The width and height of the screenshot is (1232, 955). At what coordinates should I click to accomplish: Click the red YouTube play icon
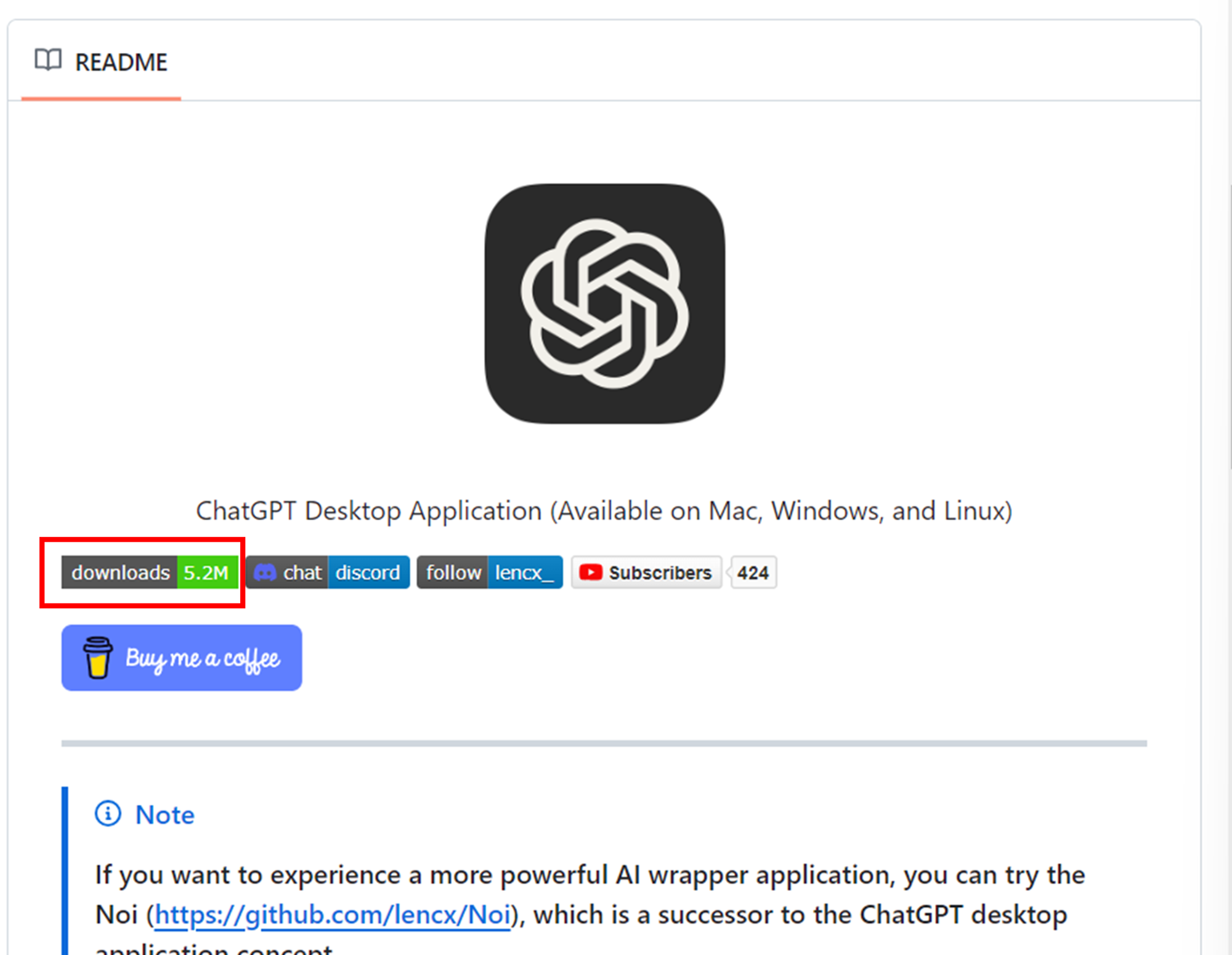coord(590,573)
